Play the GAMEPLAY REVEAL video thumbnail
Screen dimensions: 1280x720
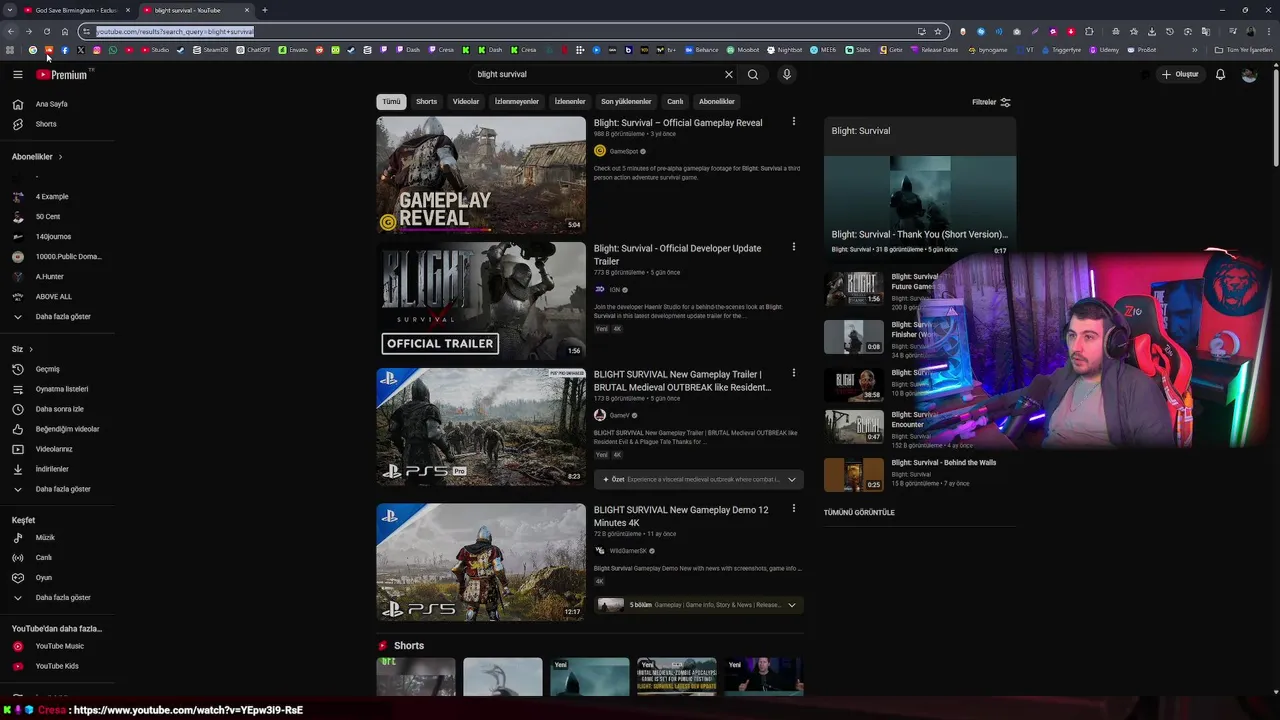[481, 175]
